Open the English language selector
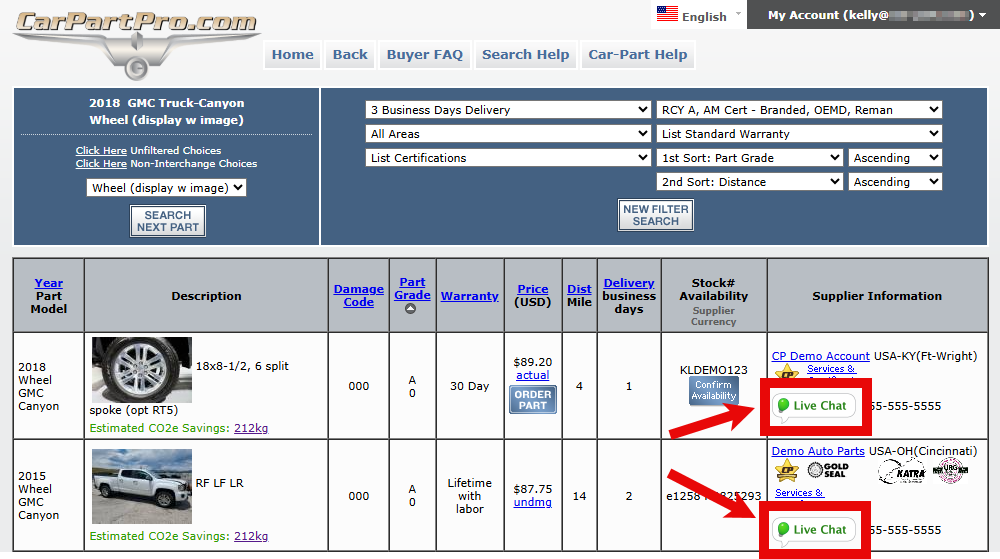This screenshot has width=1000, height=559. [699, 15]
